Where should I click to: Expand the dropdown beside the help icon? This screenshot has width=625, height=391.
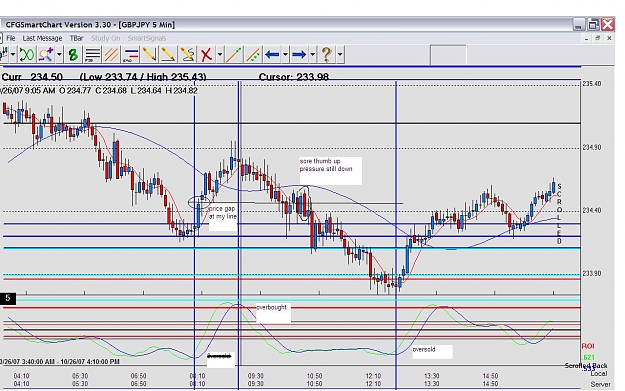[340, 54]
